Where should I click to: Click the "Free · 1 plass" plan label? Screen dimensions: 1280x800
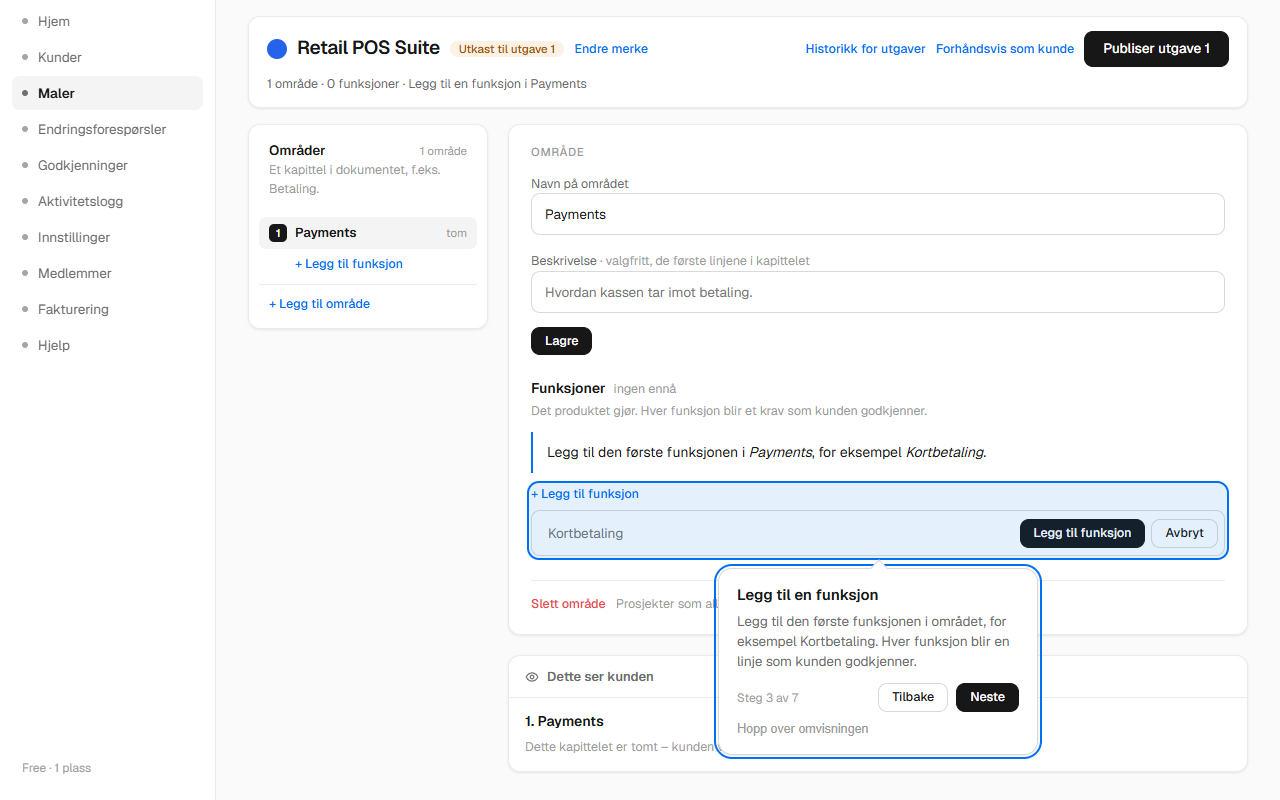pyautogui.click(x=57, y=768)
